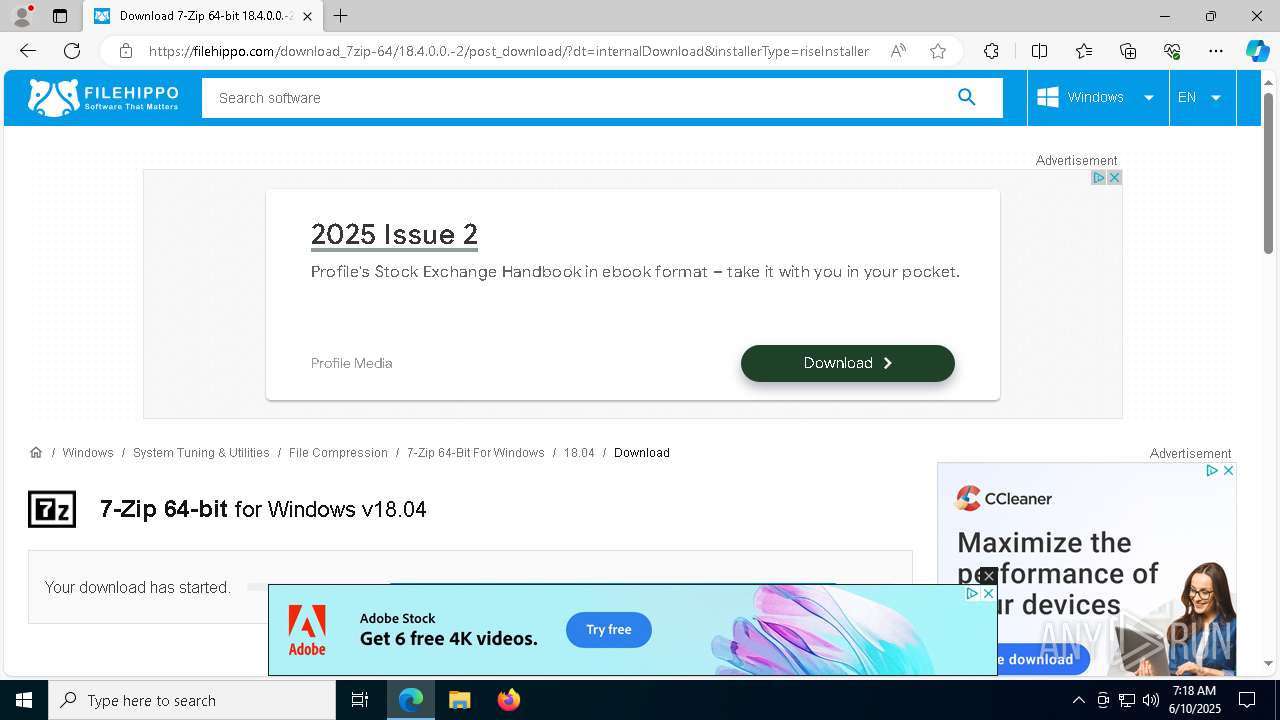Click scrollbar down arrow
Image resolution: width=1280 pixels, height=720 pixels.
point(1268,663)
